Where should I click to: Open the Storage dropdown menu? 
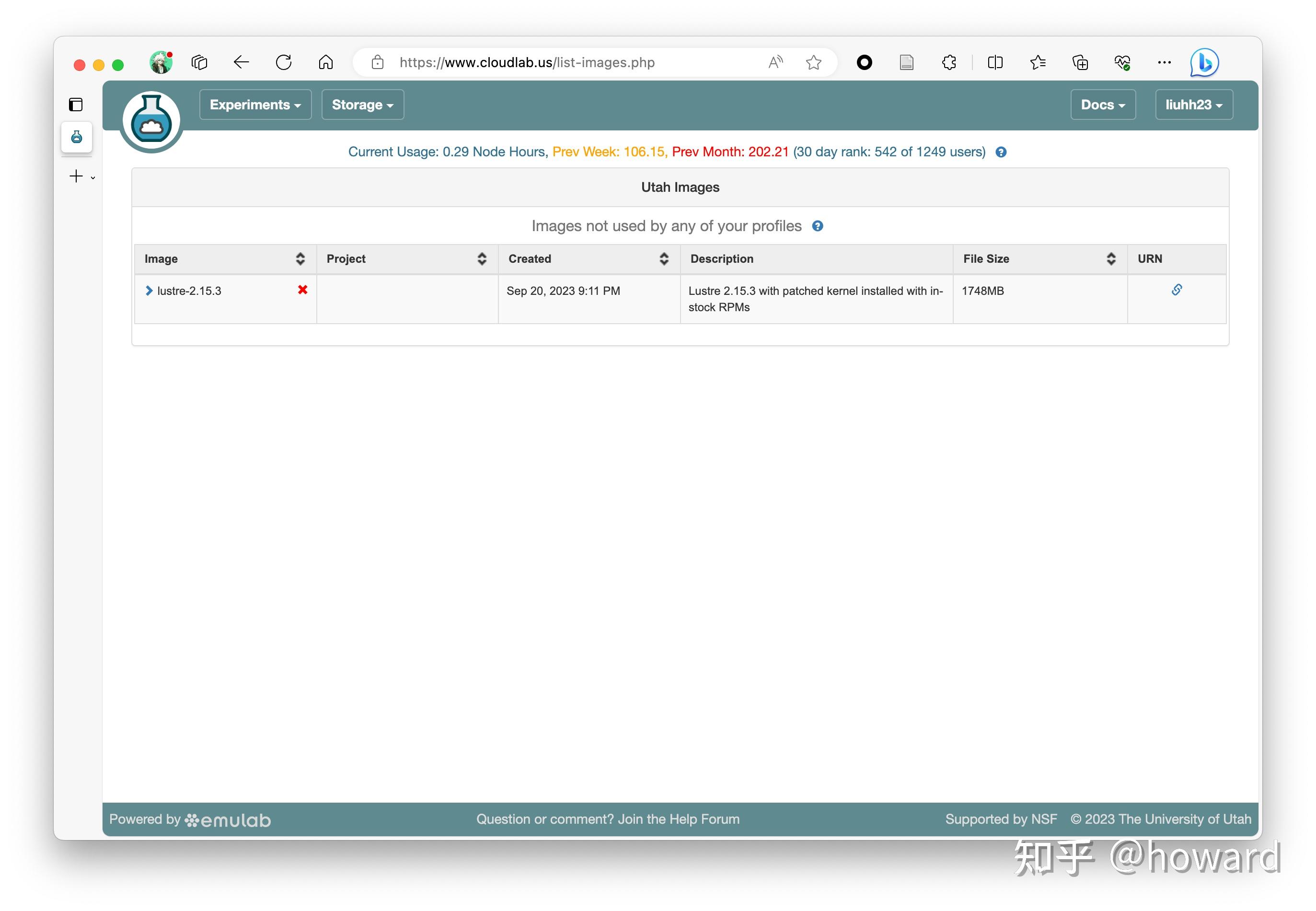(x=362, y=105)
